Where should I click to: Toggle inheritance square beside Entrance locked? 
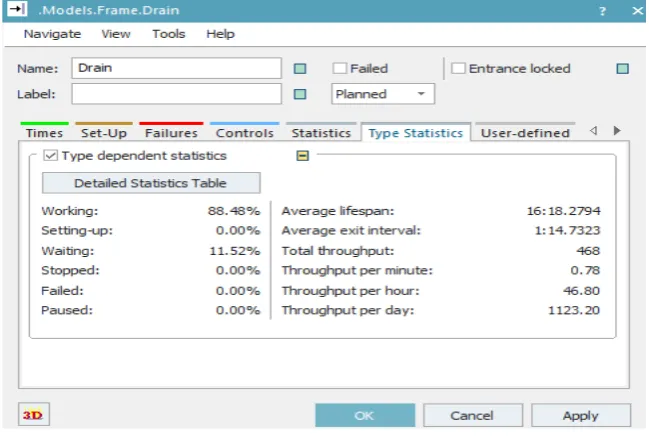[x=623, y=69]
